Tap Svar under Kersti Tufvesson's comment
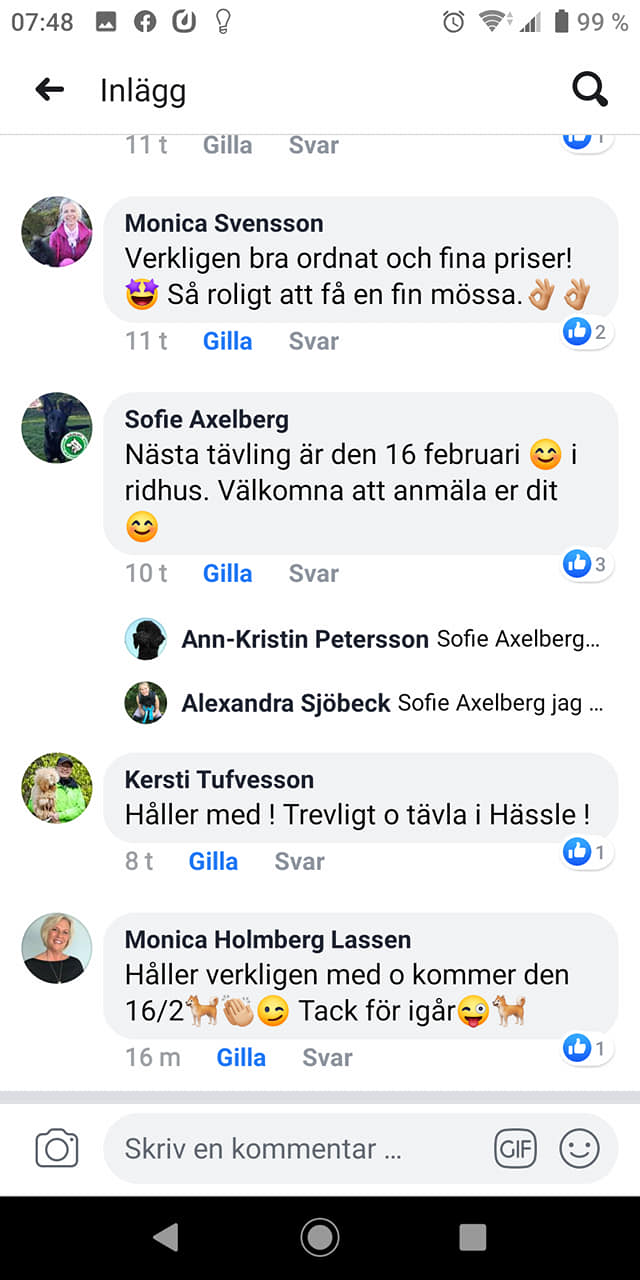This screenshot has width=640, height=1280. [x=300, y=861]
